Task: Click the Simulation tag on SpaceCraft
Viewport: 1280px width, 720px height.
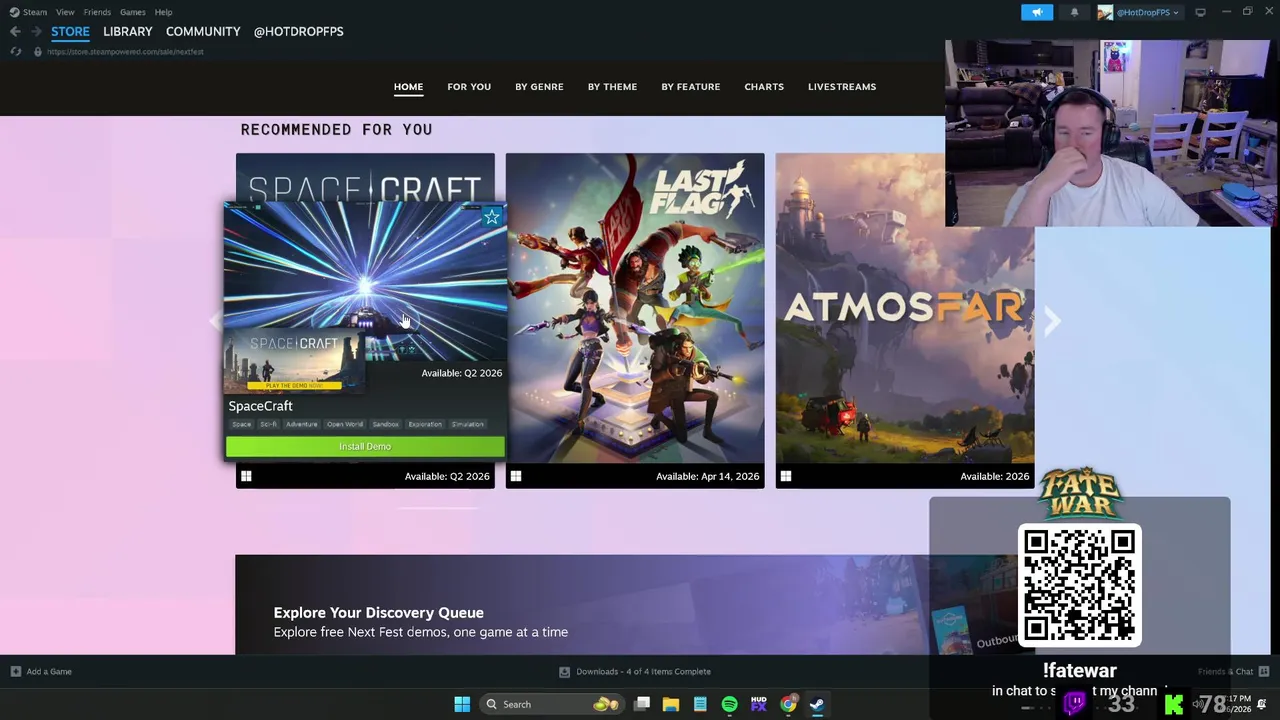Action: tap(467, 424)
